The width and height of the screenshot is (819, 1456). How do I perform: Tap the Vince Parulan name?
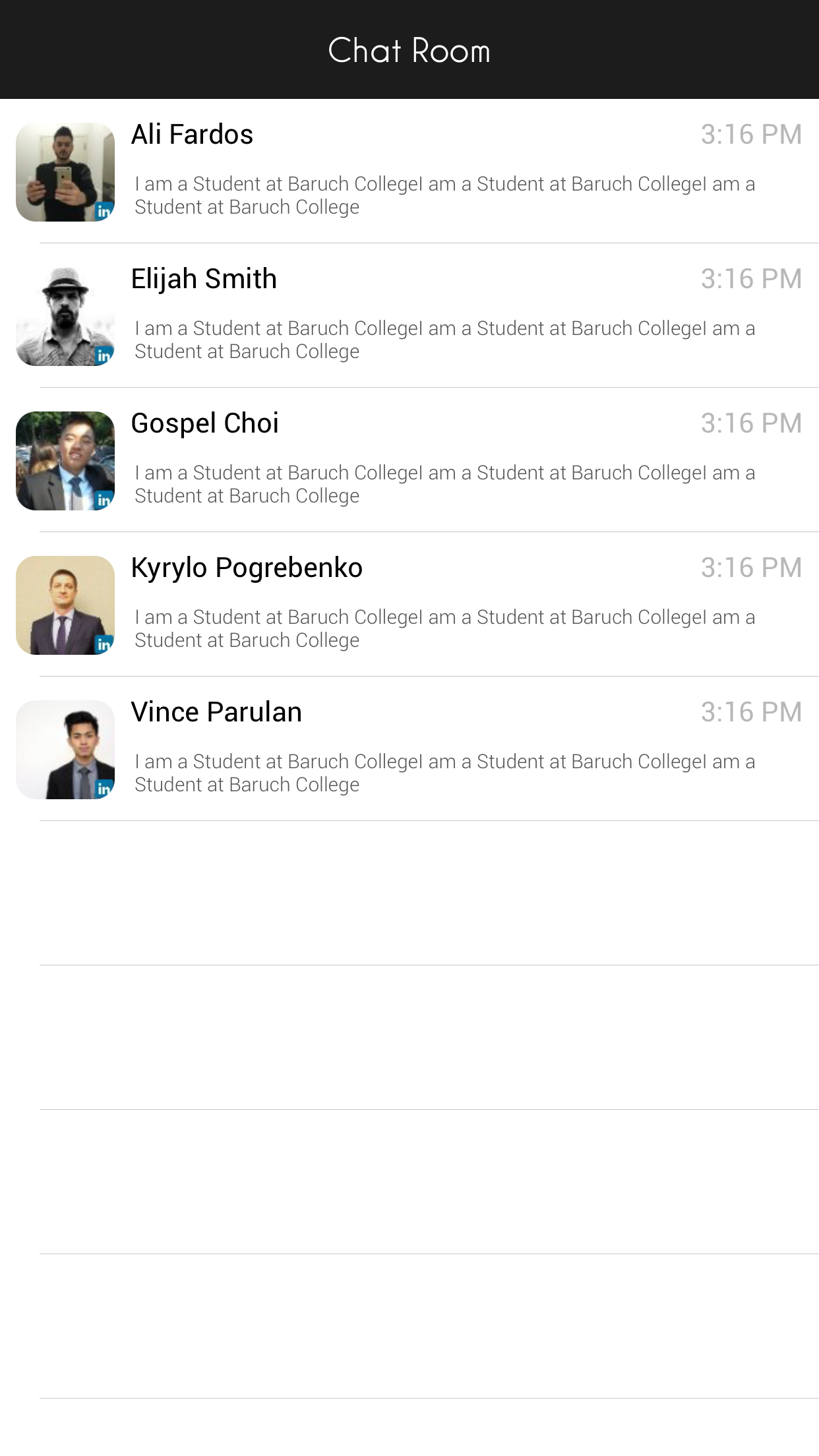[216, 712]
